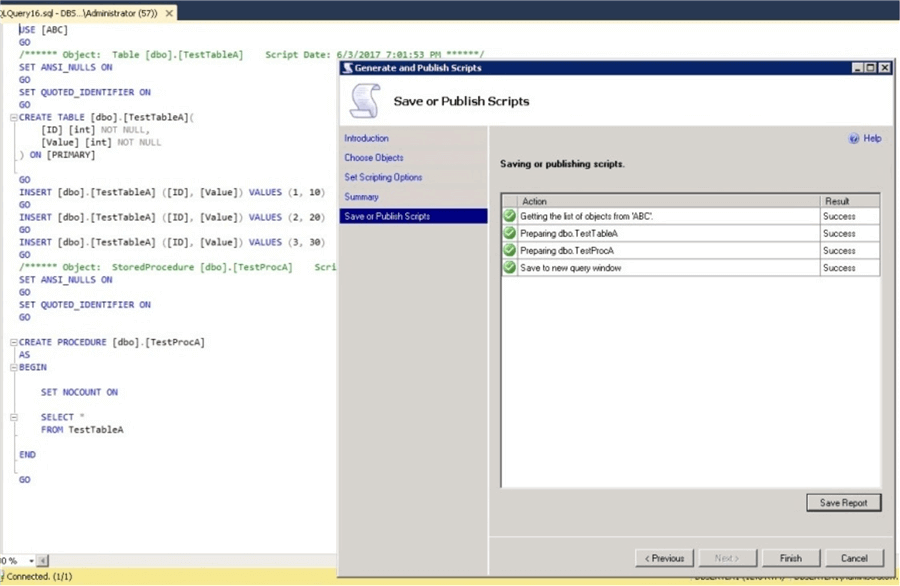Image resolution: width=900 pixels, height=586 pixels.
Task: Jump to the Summary step
Action: (360, 196)
